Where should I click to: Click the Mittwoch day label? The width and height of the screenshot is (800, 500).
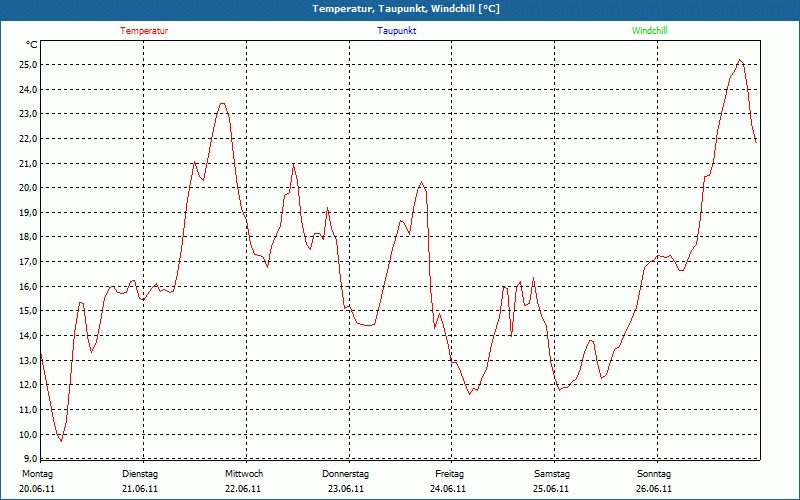pyautogui.click(x=244, y=474)
